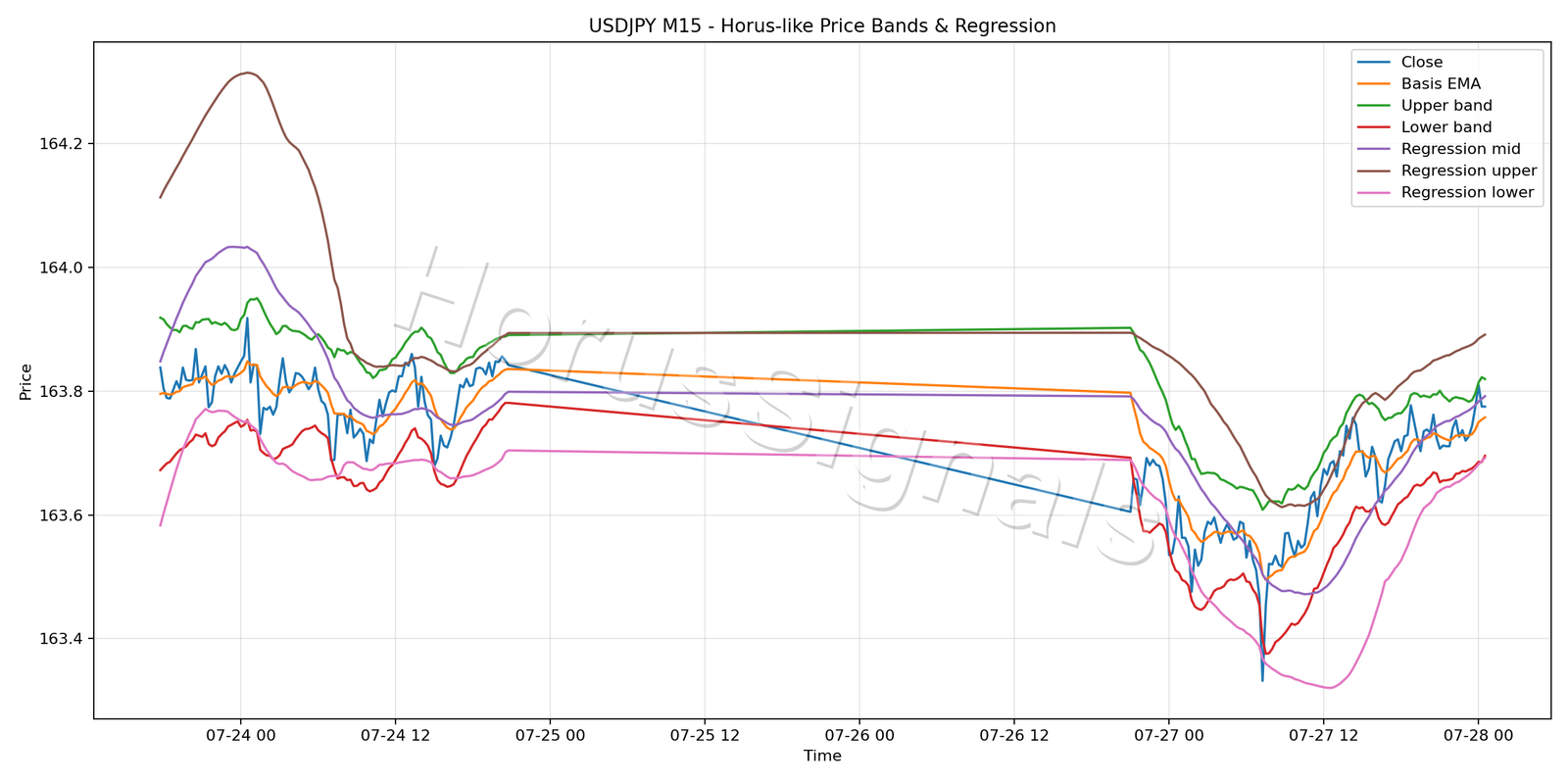Click the pink line swatch beside Regression lower
This screenshot has height=784, width=1568.
click(x=1374, y=192)
